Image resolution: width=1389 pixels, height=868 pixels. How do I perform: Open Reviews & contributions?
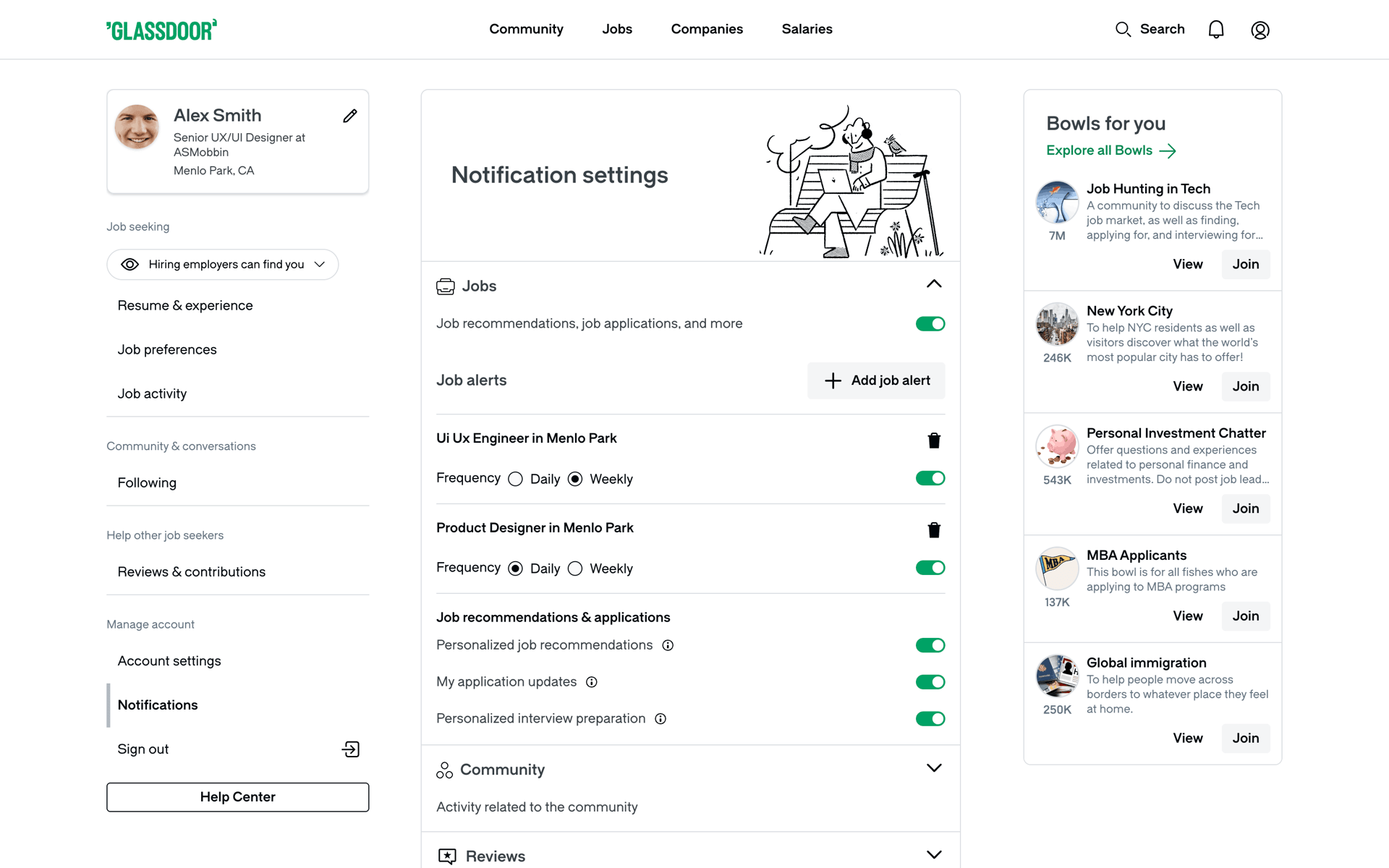(192, 572)
